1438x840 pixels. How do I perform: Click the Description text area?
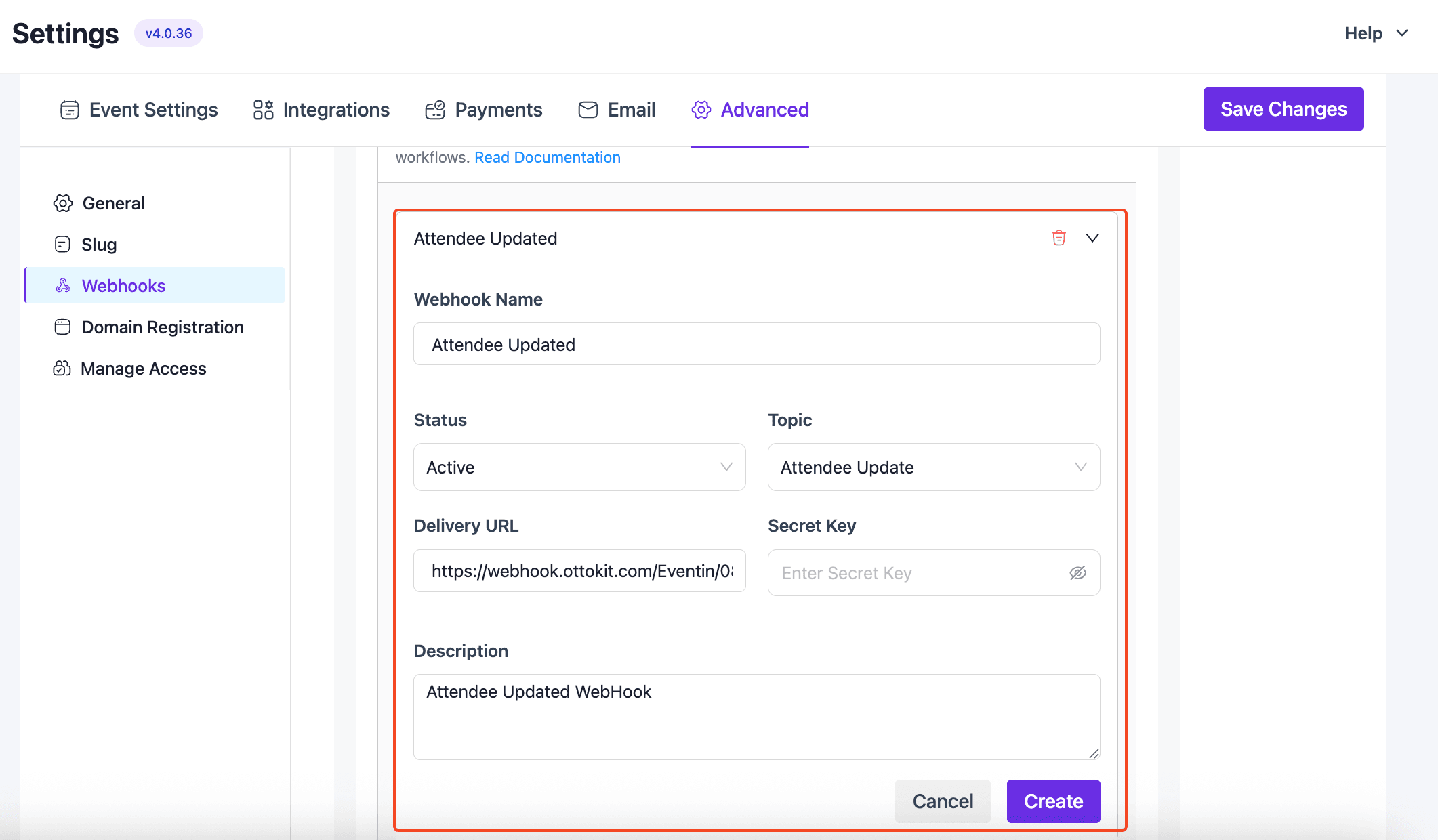click(x=757, y=717)
